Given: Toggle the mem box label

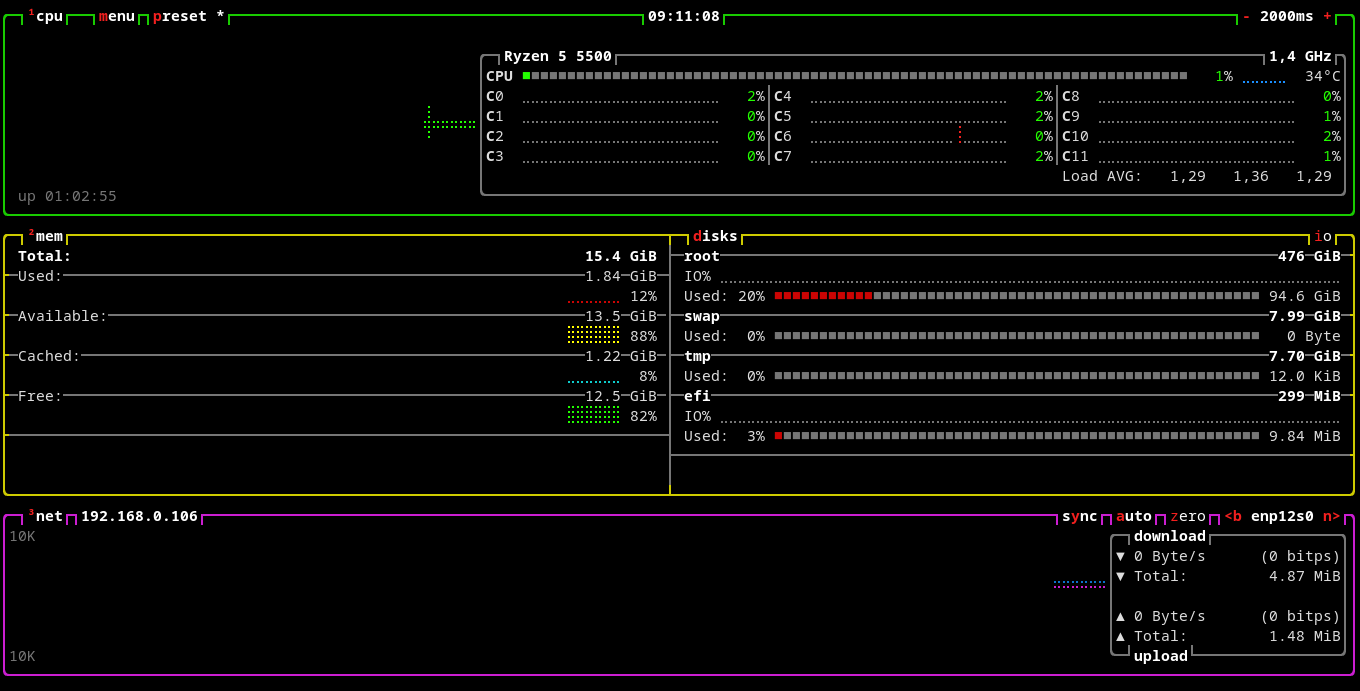Looking at the screenshot, I should [48, 236].
